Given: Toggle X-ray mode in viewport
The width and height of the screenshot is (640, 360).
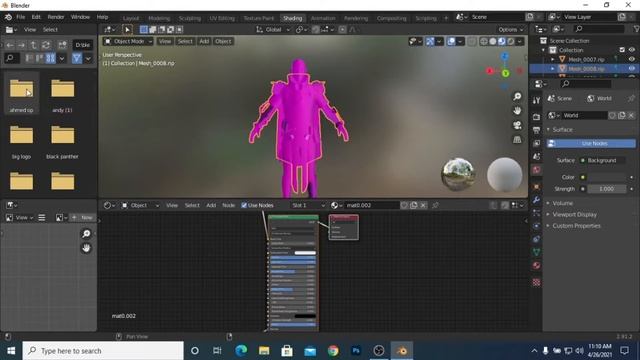Looking at the screenshot, I should pyautogui.click(x=472, y=41).
